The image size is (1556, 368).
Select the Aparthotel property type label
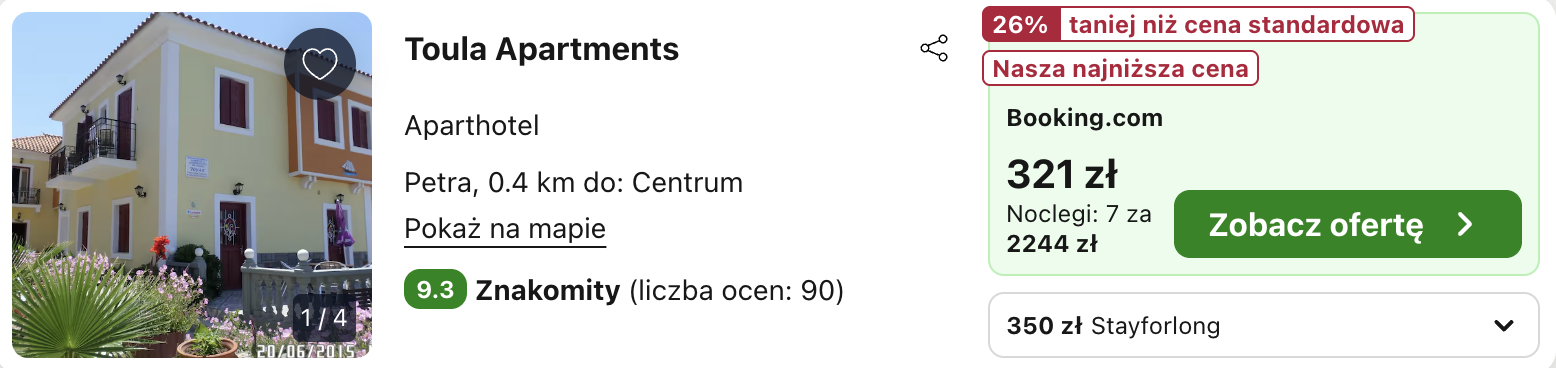tap(472, 126)
